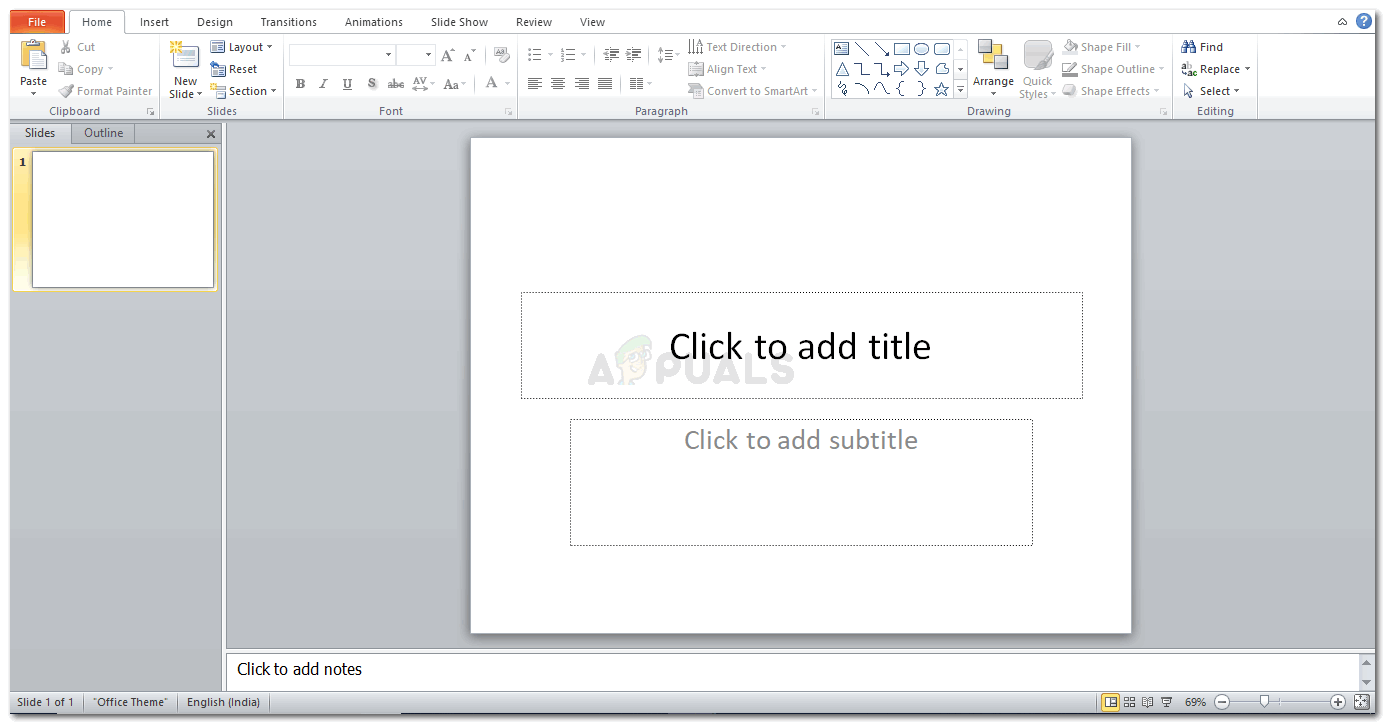Toggle Underline formatting

click(x=347, y=84)
